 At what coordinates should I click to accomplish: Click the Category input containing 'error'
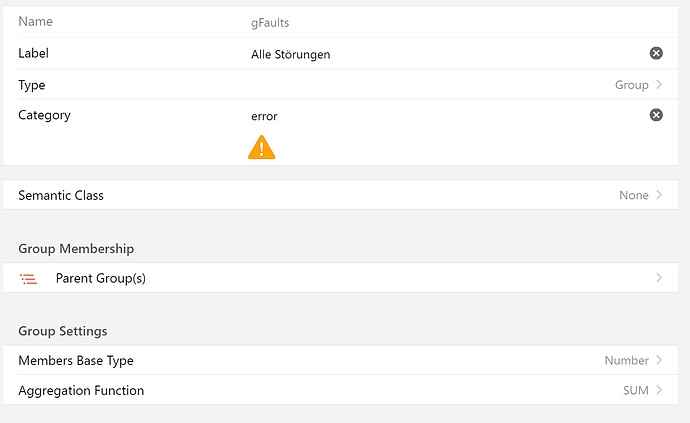click(265, 116)
